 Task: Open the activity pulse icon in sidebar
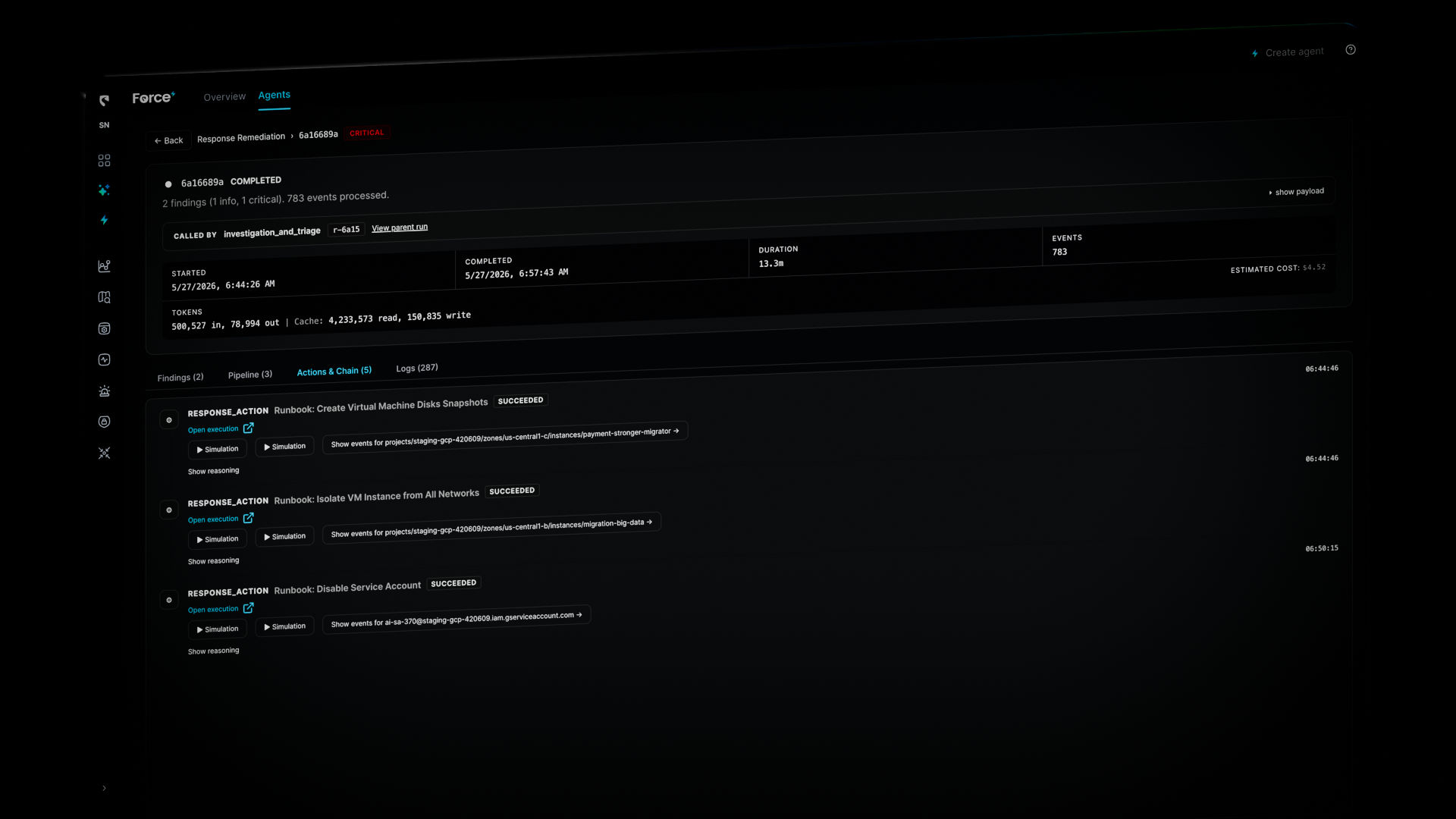[104, 359]
